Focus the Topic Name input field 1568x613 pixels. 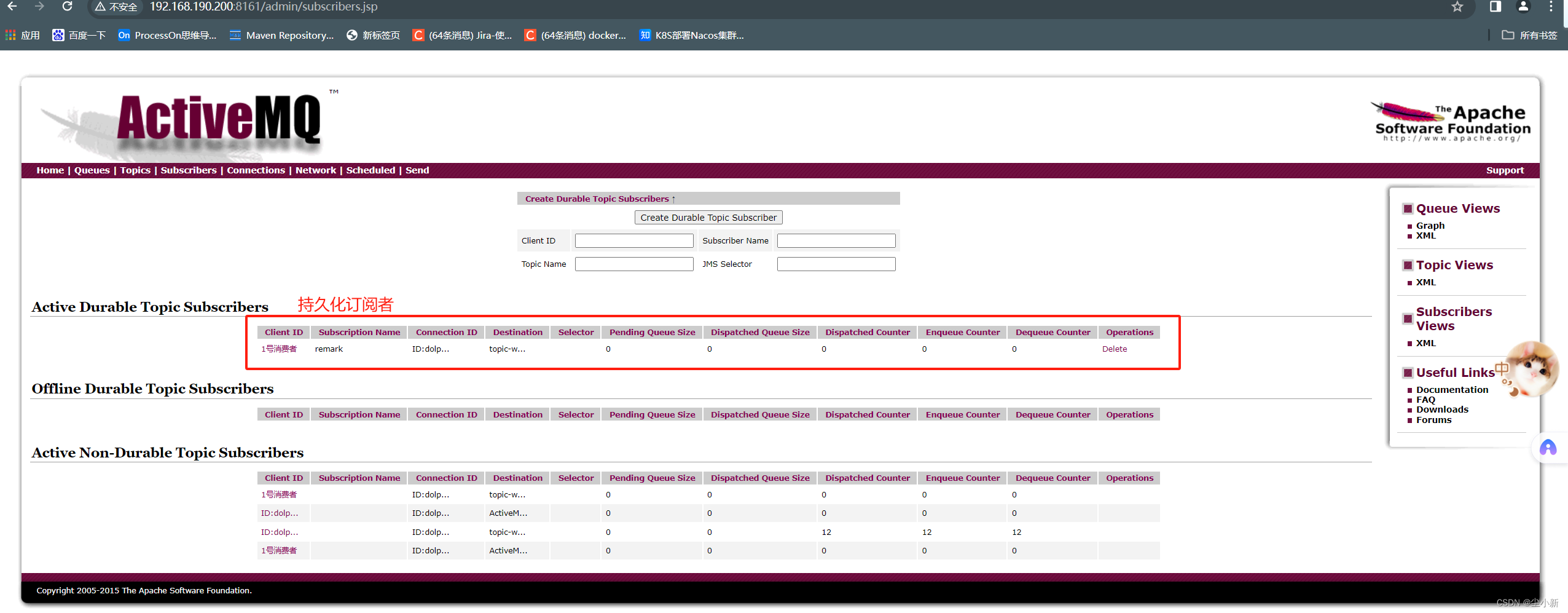[x=634, y=264]
